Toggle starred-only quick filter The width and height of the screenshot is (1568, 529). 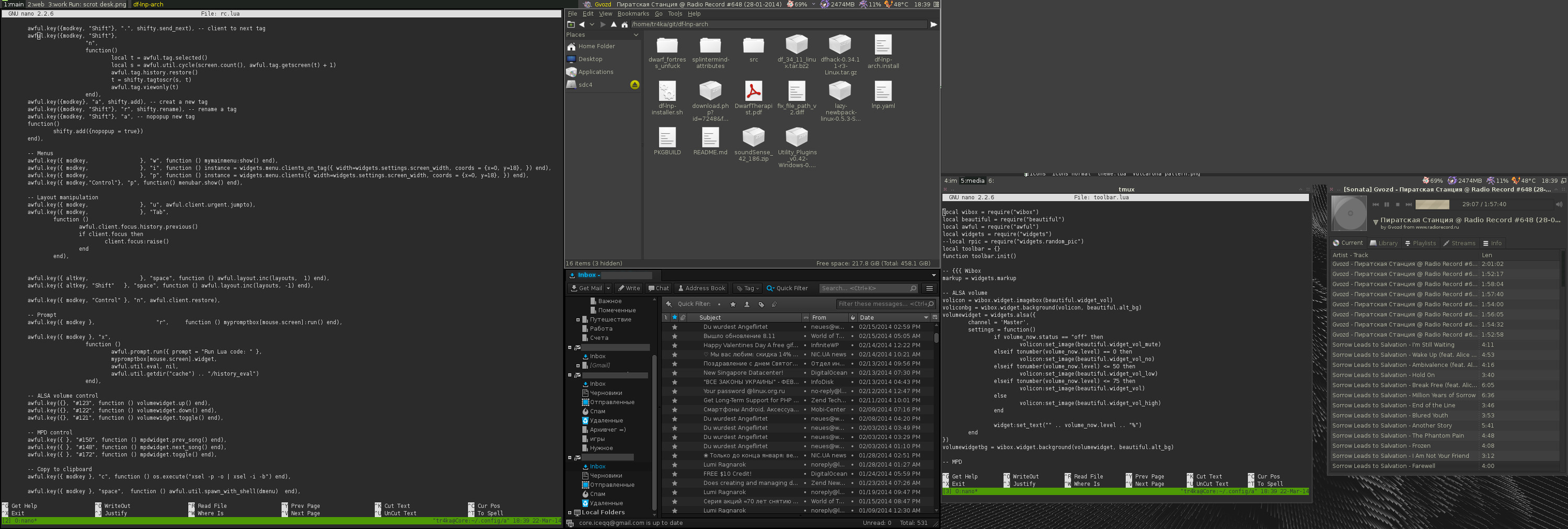[x=733, y=304]
